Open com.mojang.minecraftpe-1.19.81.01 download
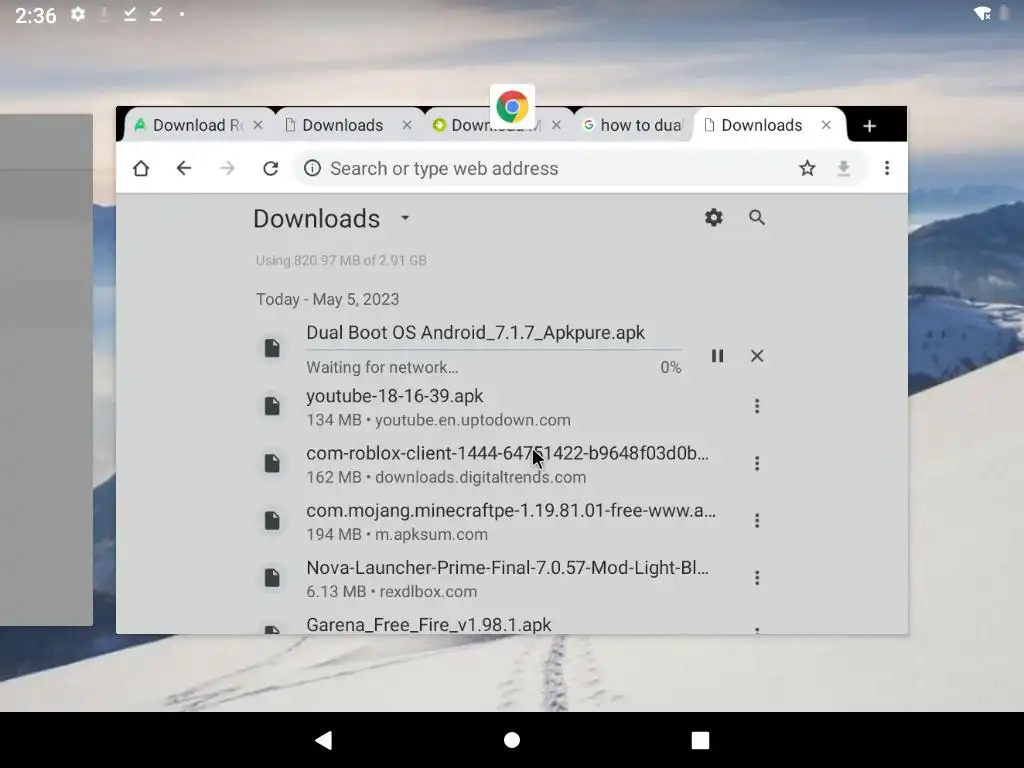1024x768 pixels. coord(509,521)
